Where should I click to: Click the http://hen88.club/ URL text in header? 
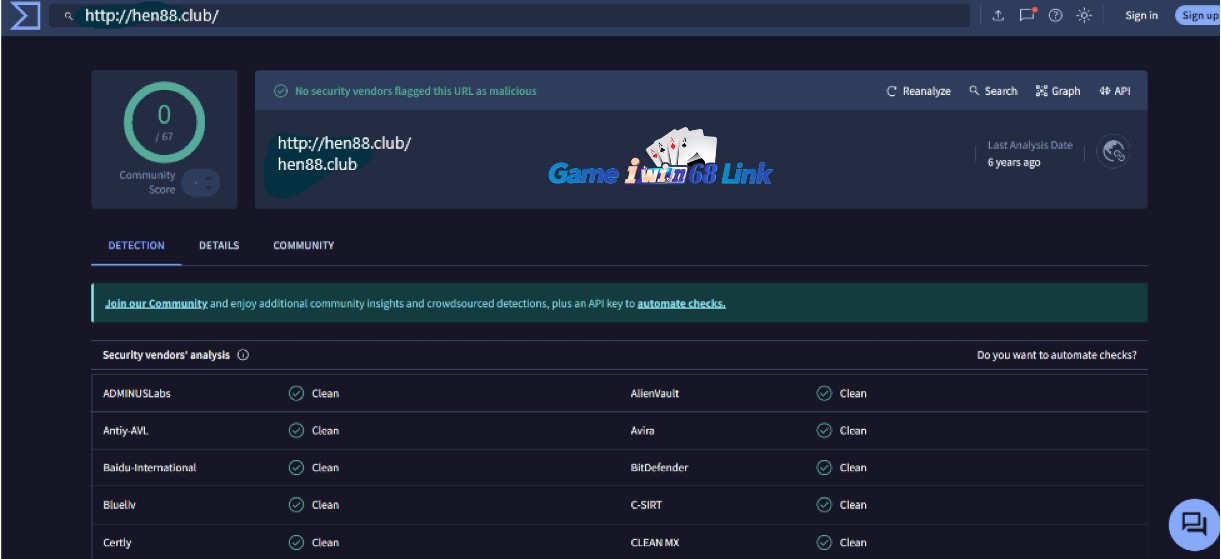[344, 143]
